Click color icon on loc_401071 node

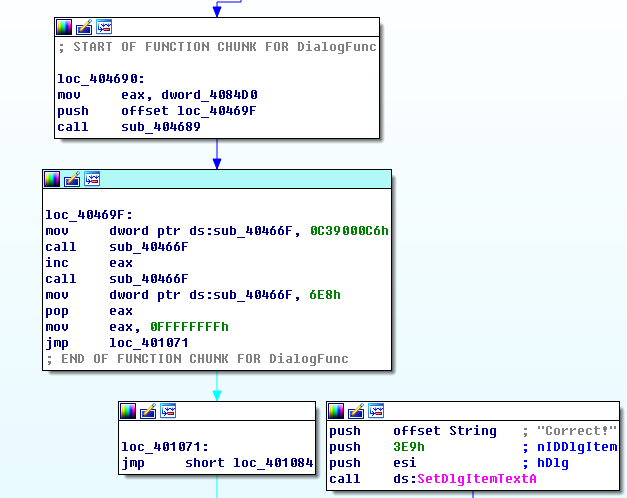tap(128, 411)
